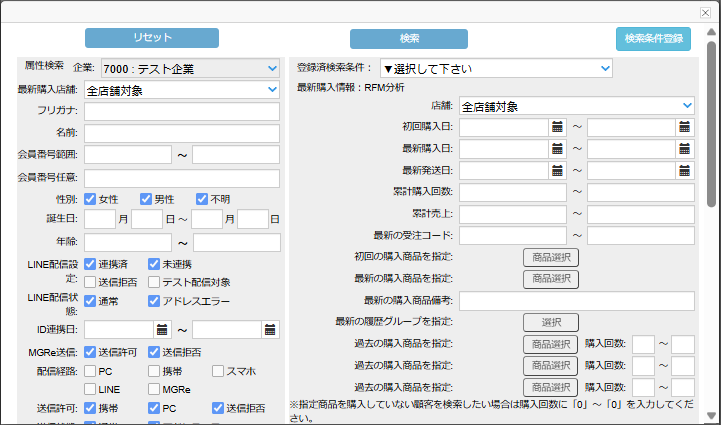This screenshot has height=425, width=721.
Task: Open calendar for 最新発送日 end date
Action: tap(685, 171)
